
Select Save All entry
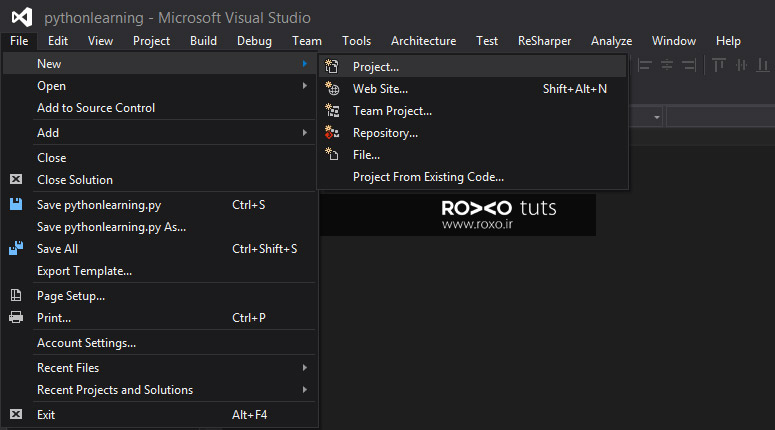(x=159, y=249)
